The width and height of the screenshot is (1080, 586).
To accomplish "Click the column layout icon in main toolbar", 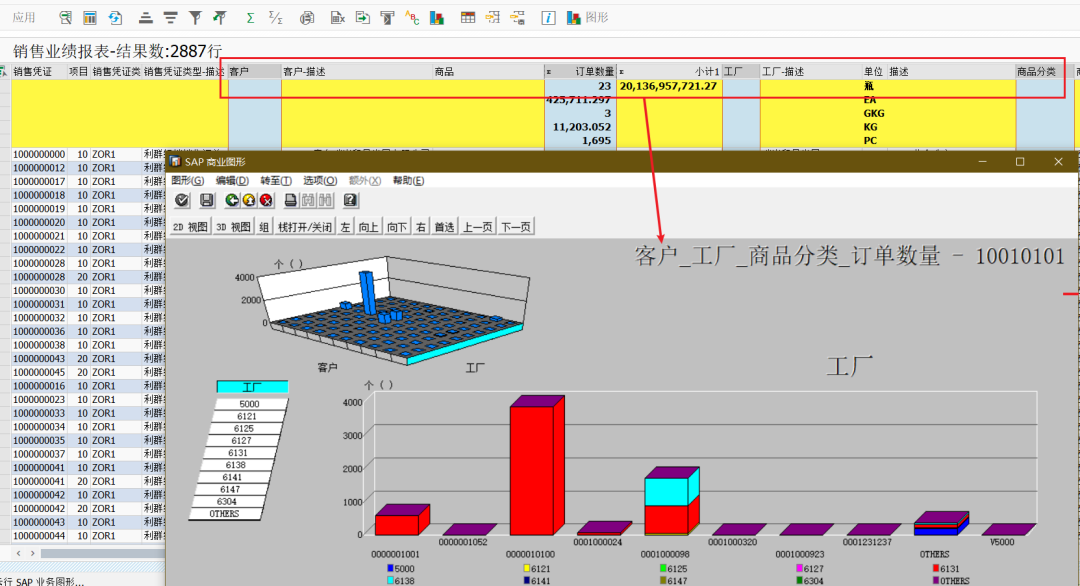I will tap(90, 18).
